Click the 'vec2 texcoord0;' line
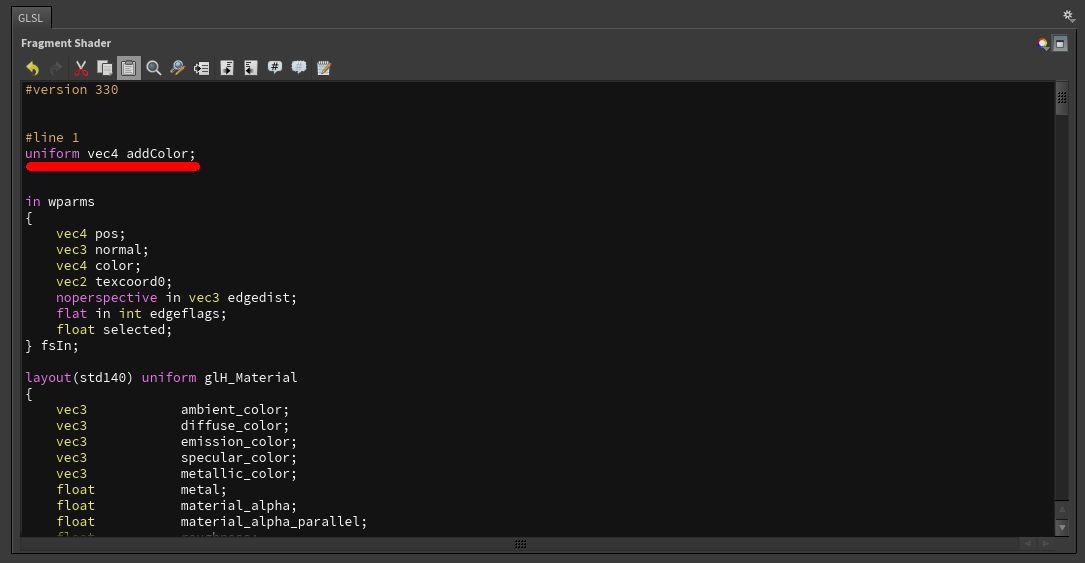Screen dimensions: 1085x563 coord(114,282)
